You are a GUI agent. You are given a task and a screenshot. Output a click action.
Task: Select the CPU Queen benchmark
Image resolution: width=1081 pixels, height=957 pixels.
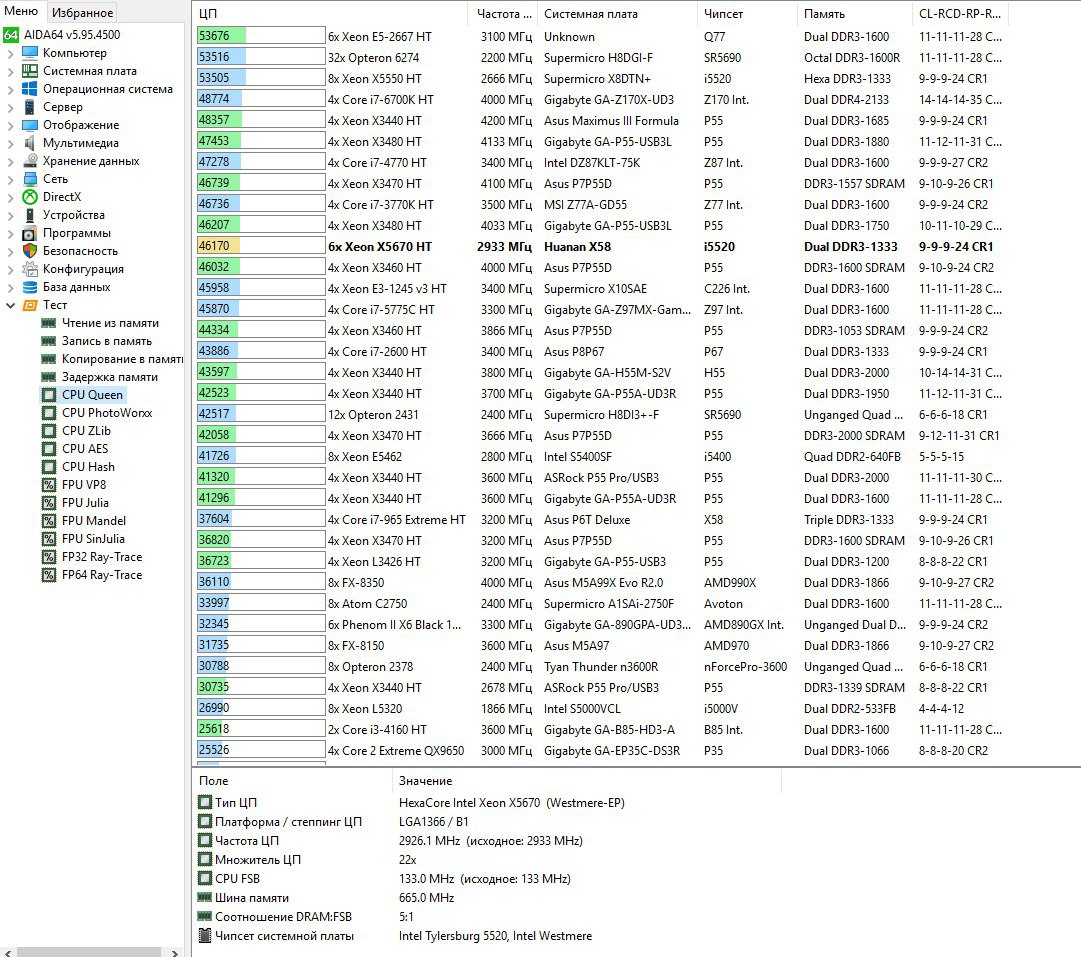(x=92, y=394)
